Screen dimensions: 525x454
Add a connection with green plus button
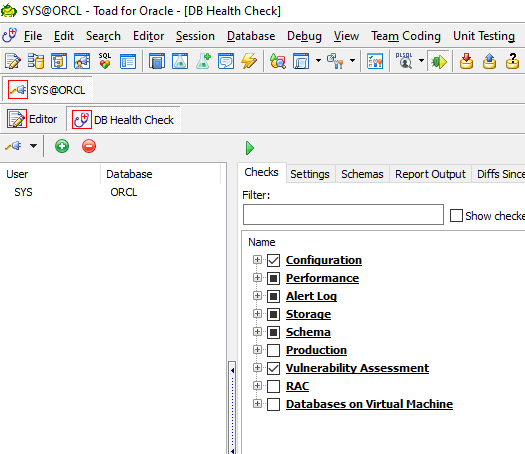[62, 146]
